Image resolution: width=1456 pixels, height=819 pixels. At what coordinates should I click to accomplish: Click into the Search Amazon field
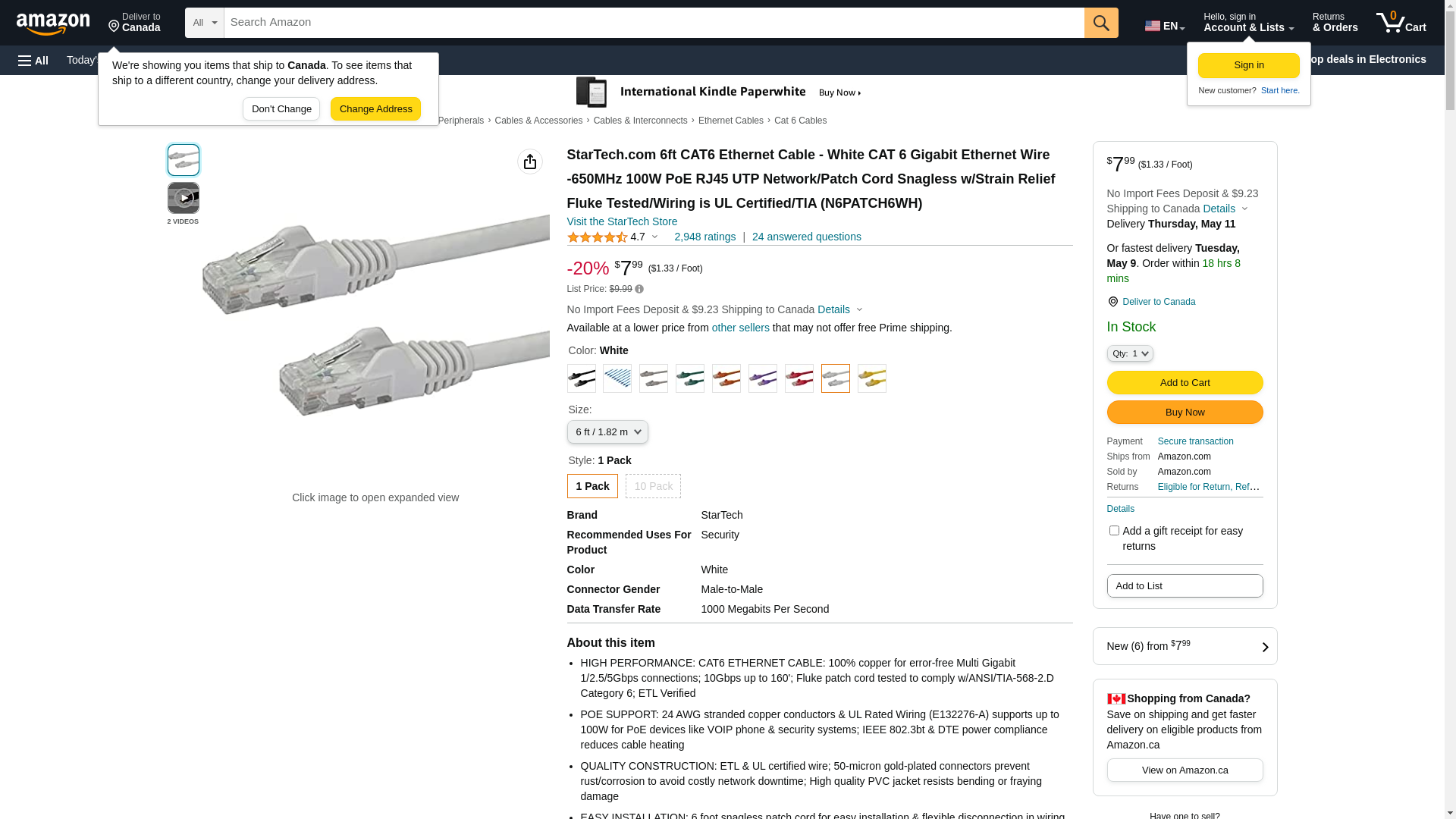654,23
